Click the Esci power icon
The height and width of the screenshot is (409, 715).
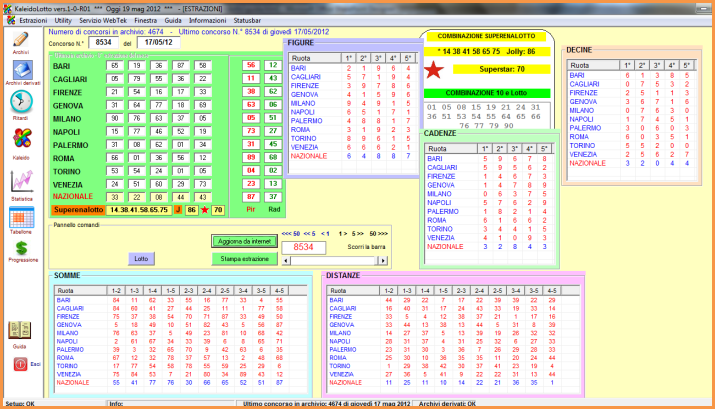point(20,364)
